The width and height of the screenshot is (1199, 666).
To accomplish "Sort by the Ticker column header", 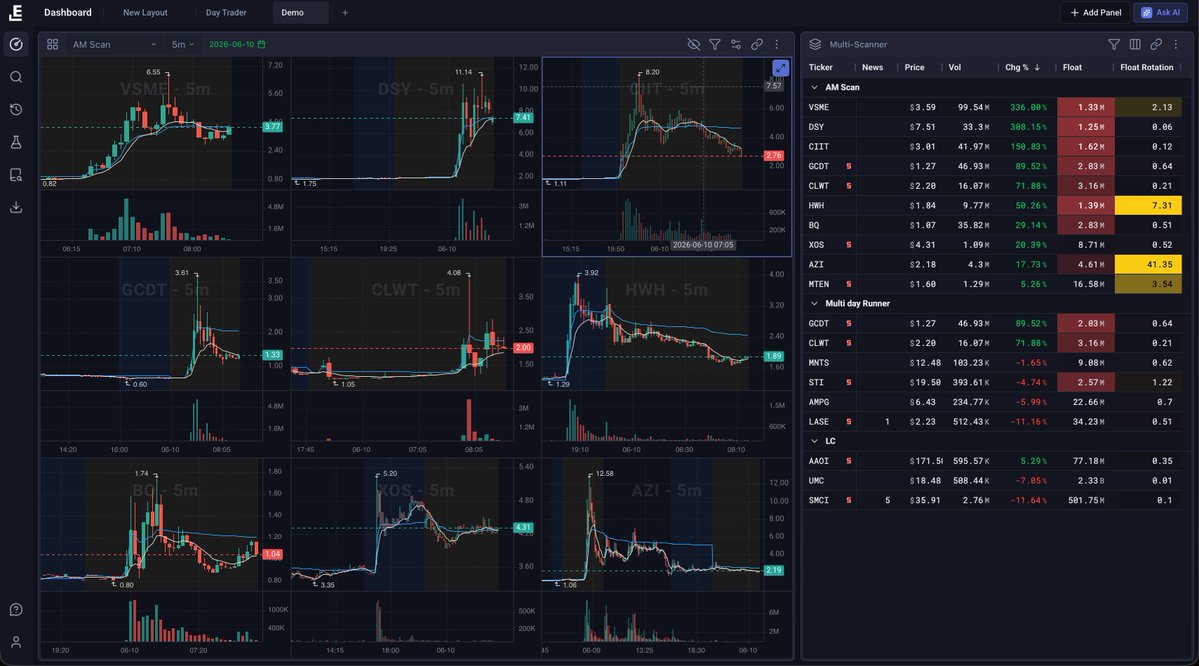I will coord(820,67).
